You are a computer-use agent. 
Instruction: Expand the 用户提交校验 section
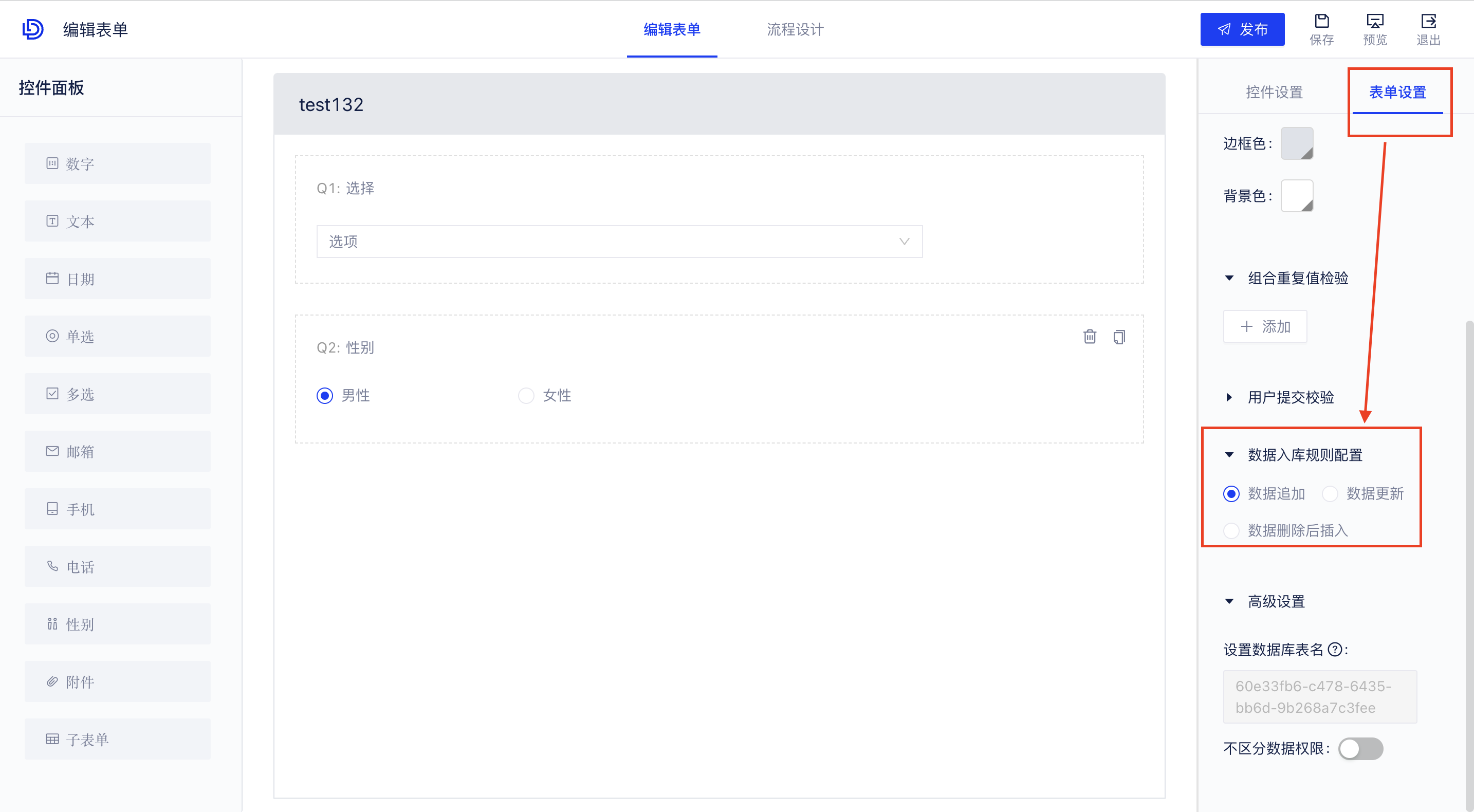pyautogui.click(x=1228, y=397)
